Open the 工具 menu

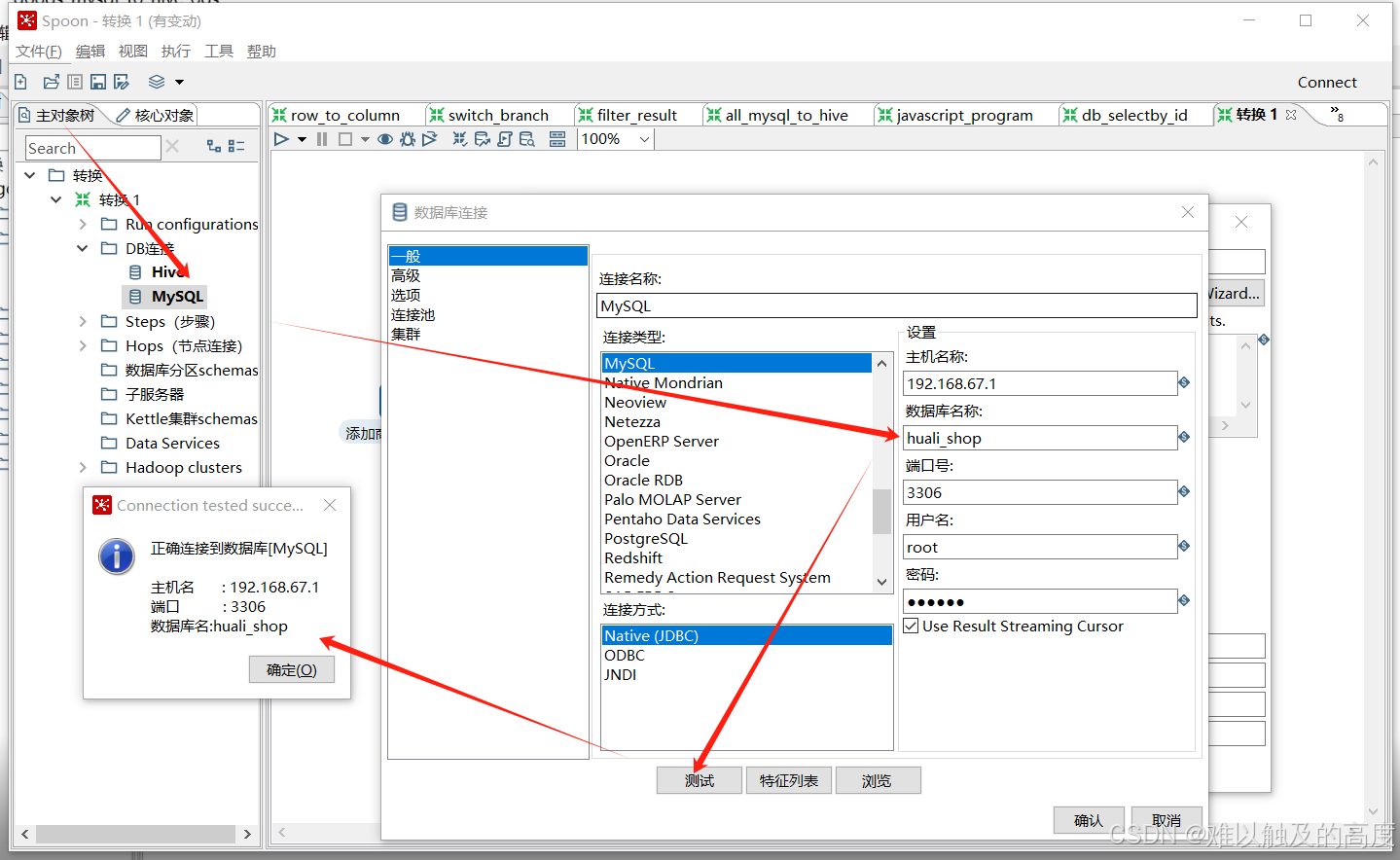click(219, 52)
